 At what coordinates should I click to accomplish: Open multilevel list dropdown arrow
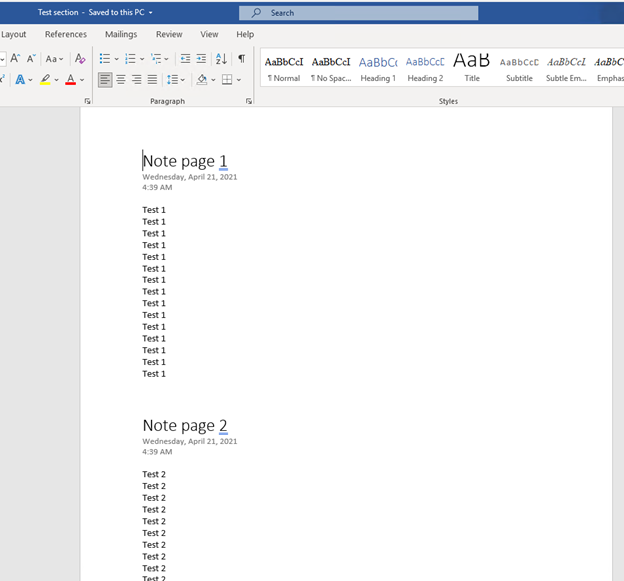click(166, 59)
